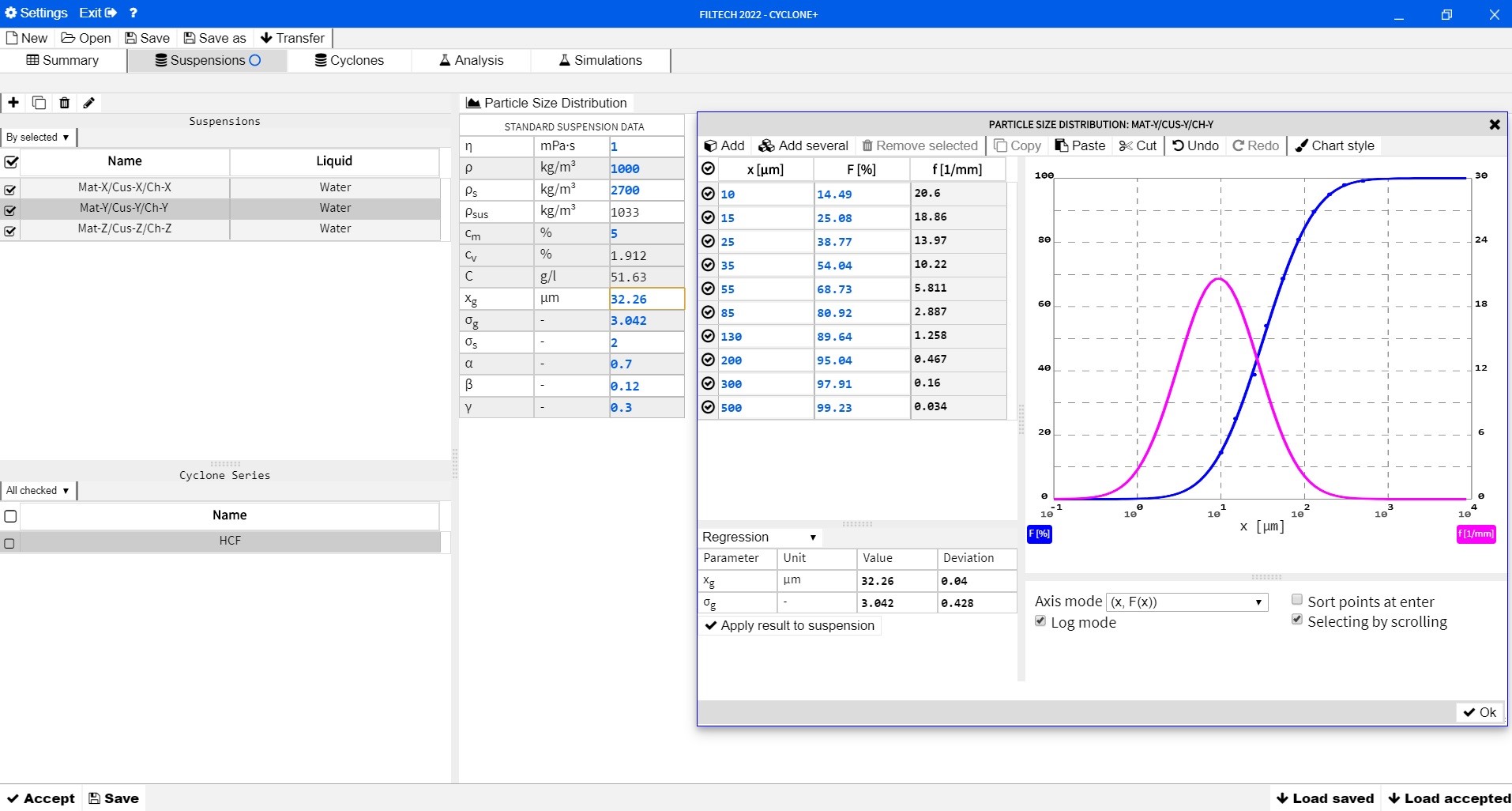Delete suspension with trash icon
Screen dimensions: 1512x811
click(65, 103)
